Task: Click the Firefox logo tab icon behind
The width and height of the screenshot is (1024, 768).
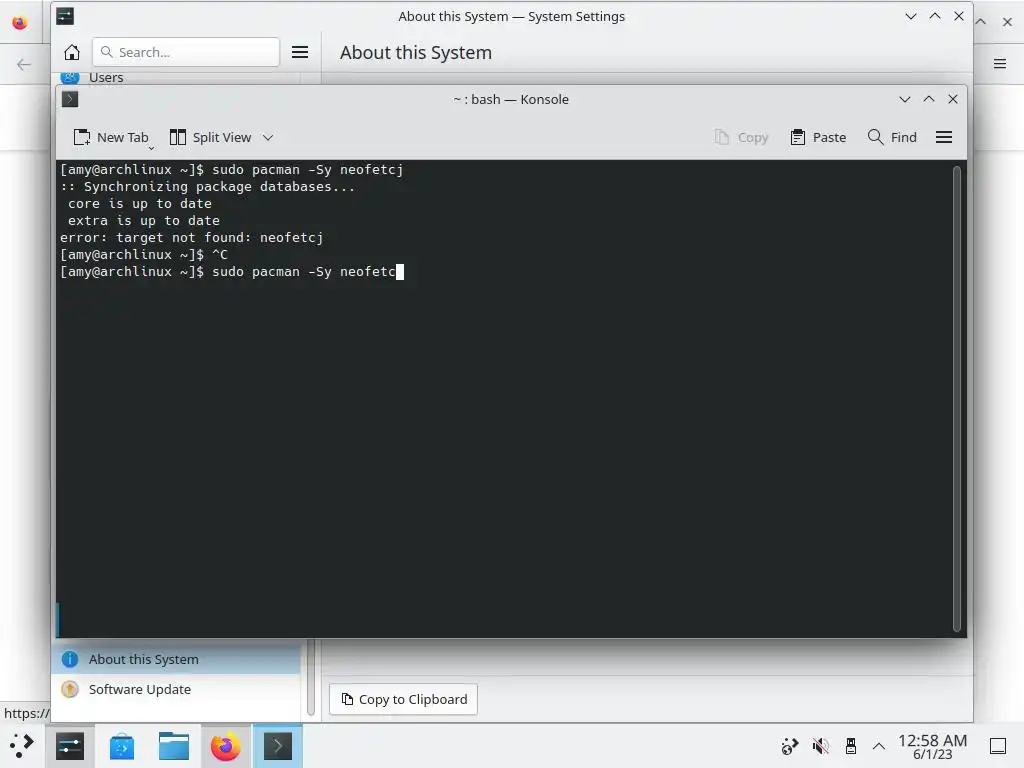Action: click(20, 23)
